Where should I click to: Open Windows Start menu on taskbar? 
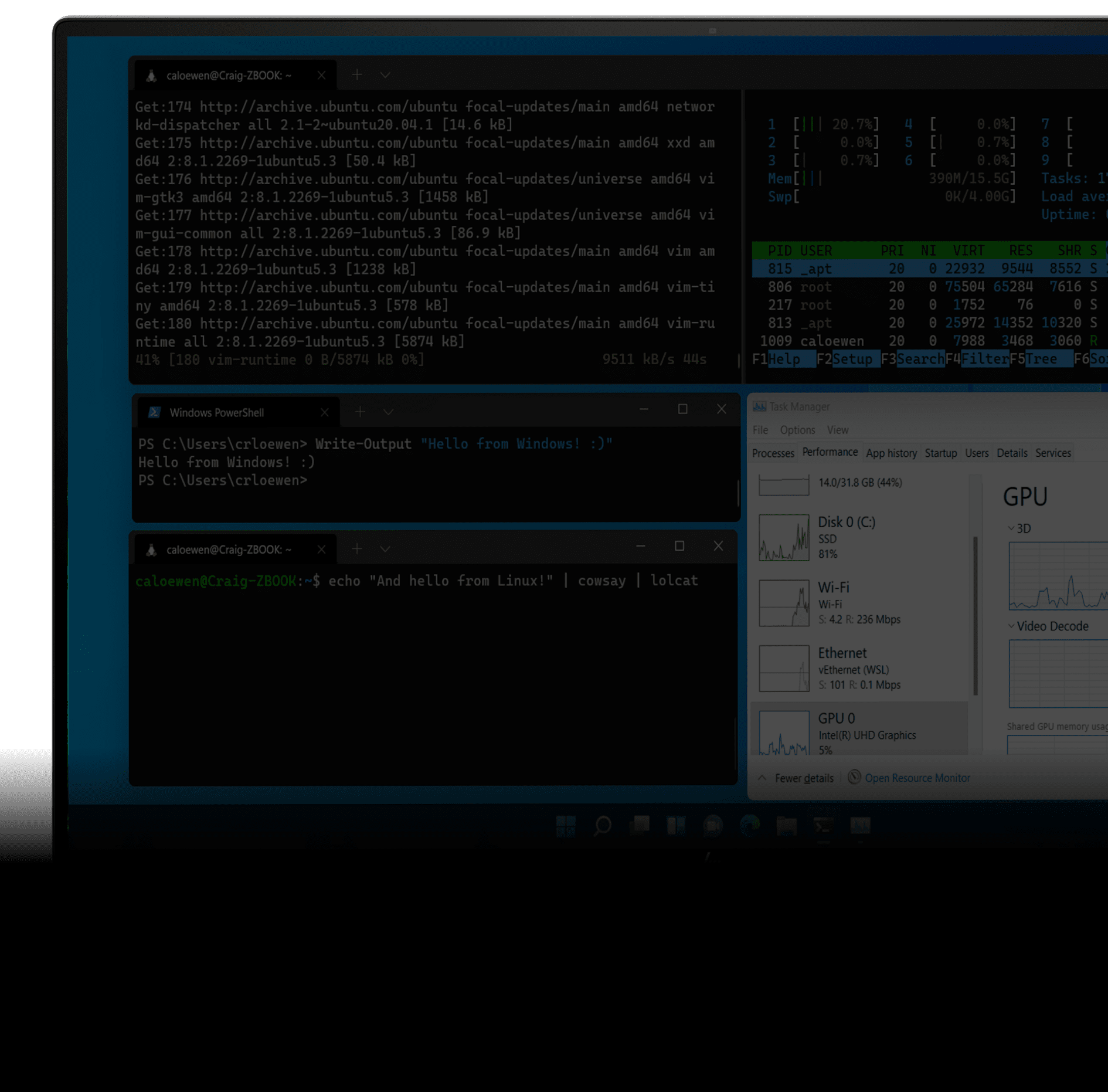[566, 826]
